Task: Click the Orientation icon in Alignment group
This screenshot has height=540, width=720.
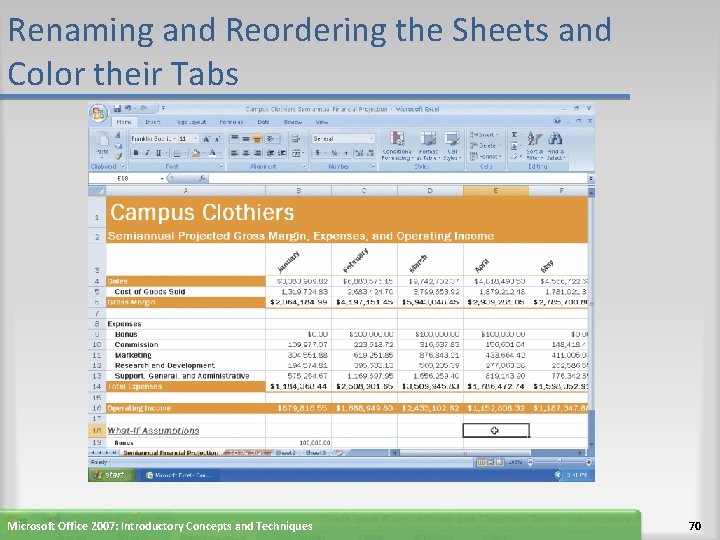Action: coord(270,138)
